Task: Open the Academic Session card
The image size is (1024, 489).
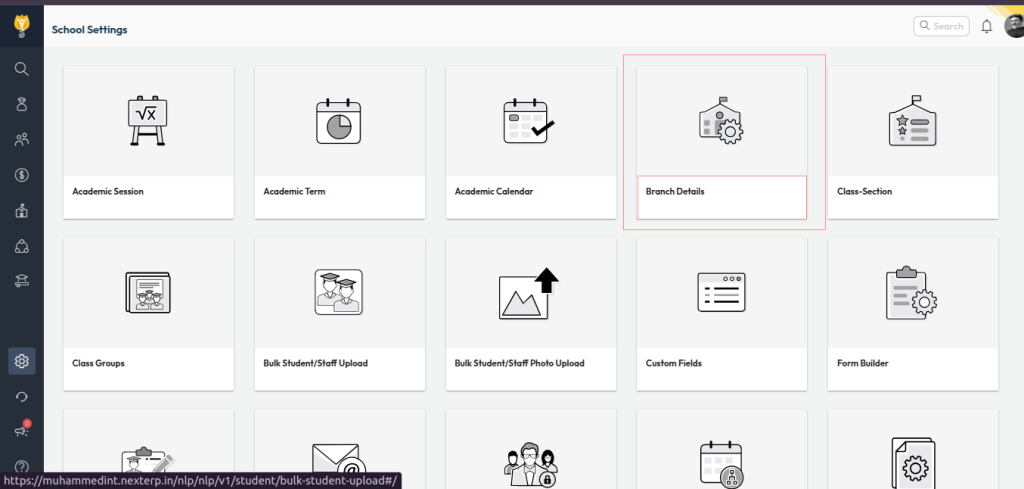Action: (x=148, y=142)
